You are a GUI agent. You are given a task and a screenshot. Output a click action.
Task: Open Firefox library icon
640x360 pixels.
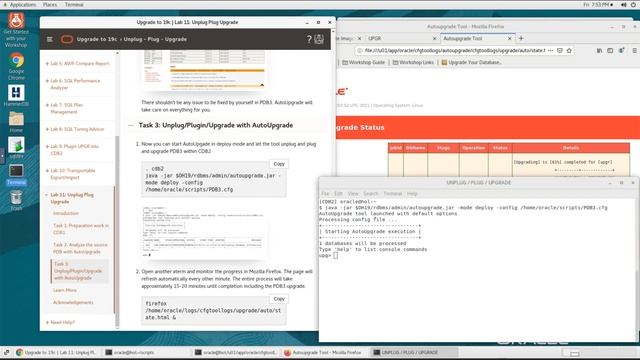tap(599, 51)
